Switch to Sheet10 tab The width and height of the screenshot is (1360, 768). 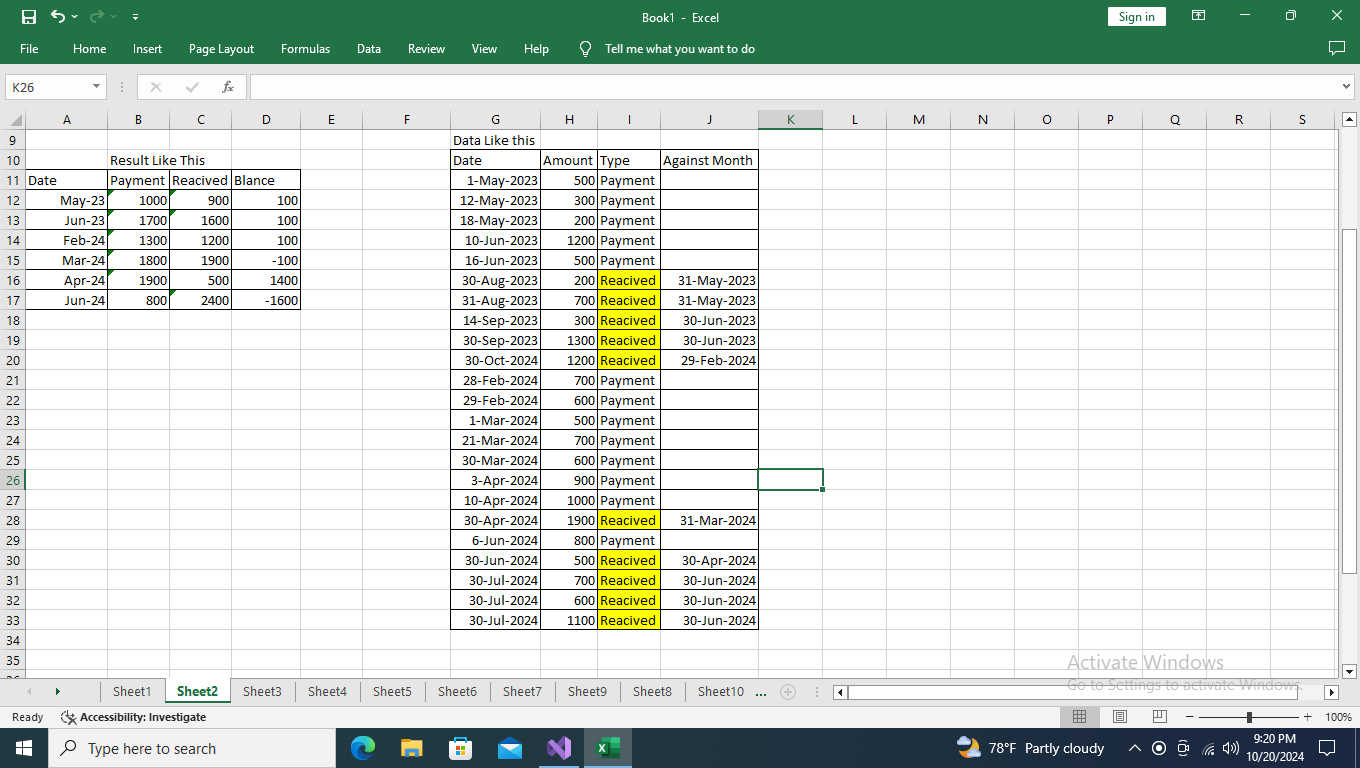tap(721, 691)
